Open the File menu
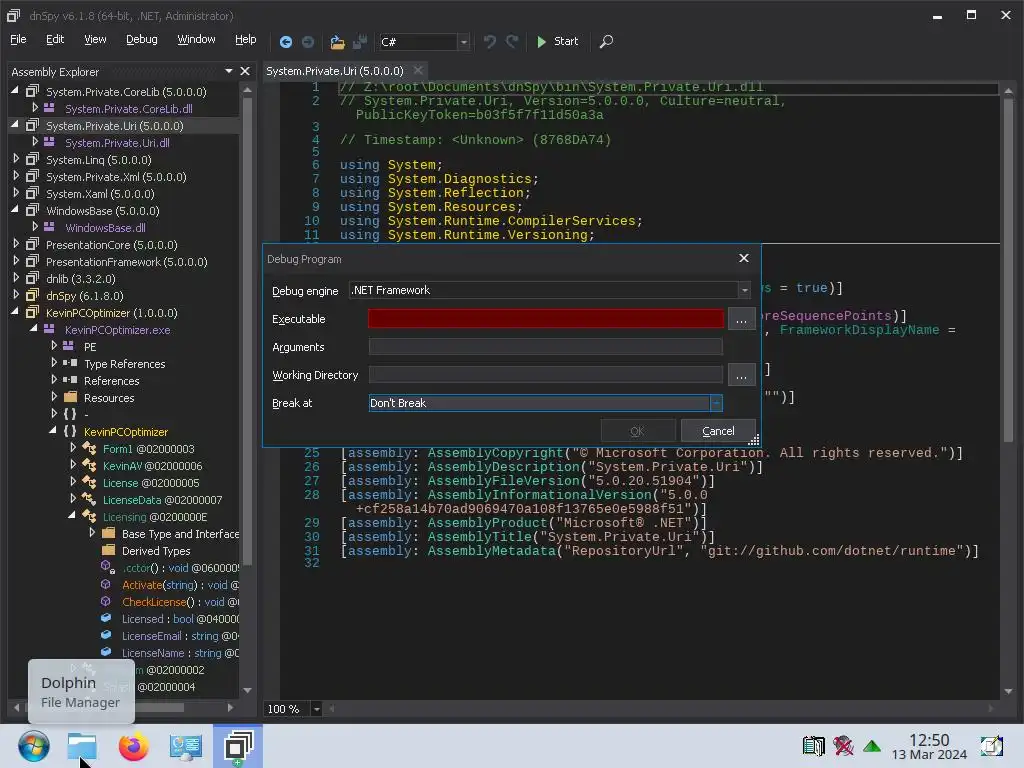The width and height of the screenshot is (1024, 768). [18, 39]
